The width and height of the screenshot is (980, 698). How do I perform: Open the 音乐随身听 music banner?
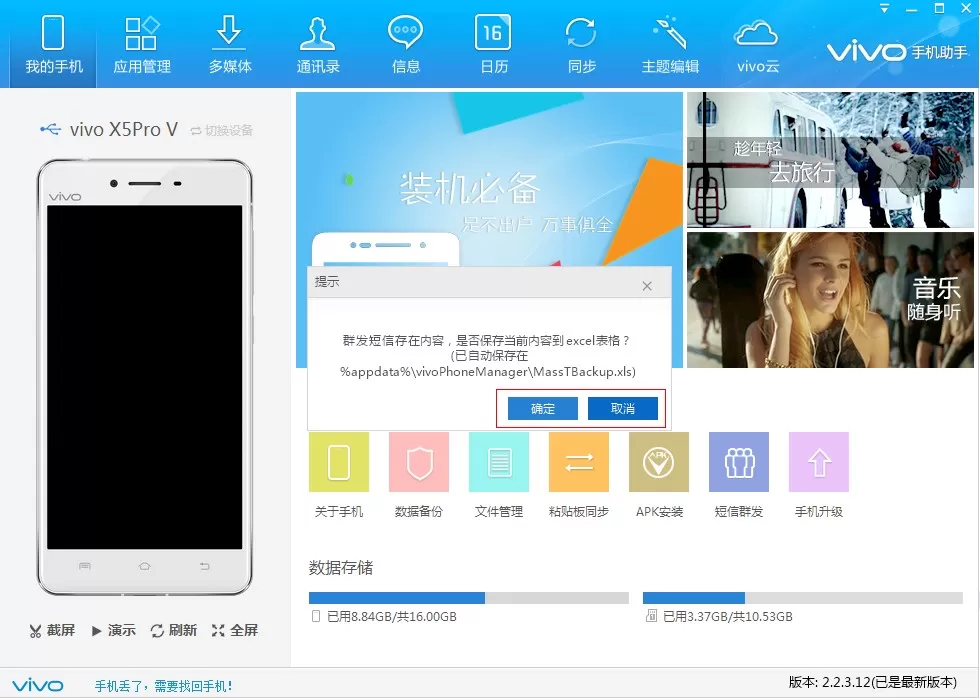click(x=830, y=300)
